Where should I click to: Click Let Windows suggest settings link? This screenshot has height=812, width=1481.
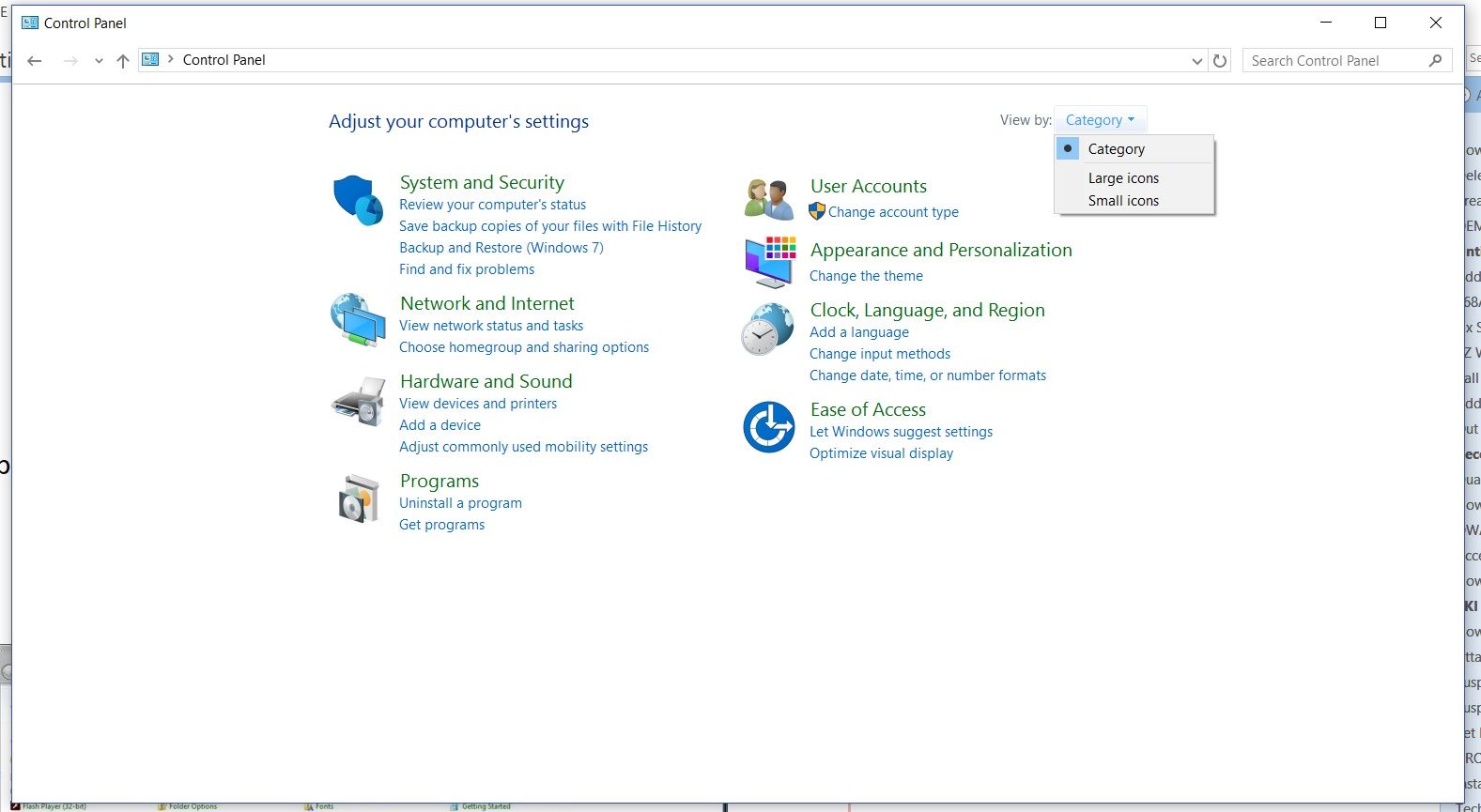tap(901, 432)
